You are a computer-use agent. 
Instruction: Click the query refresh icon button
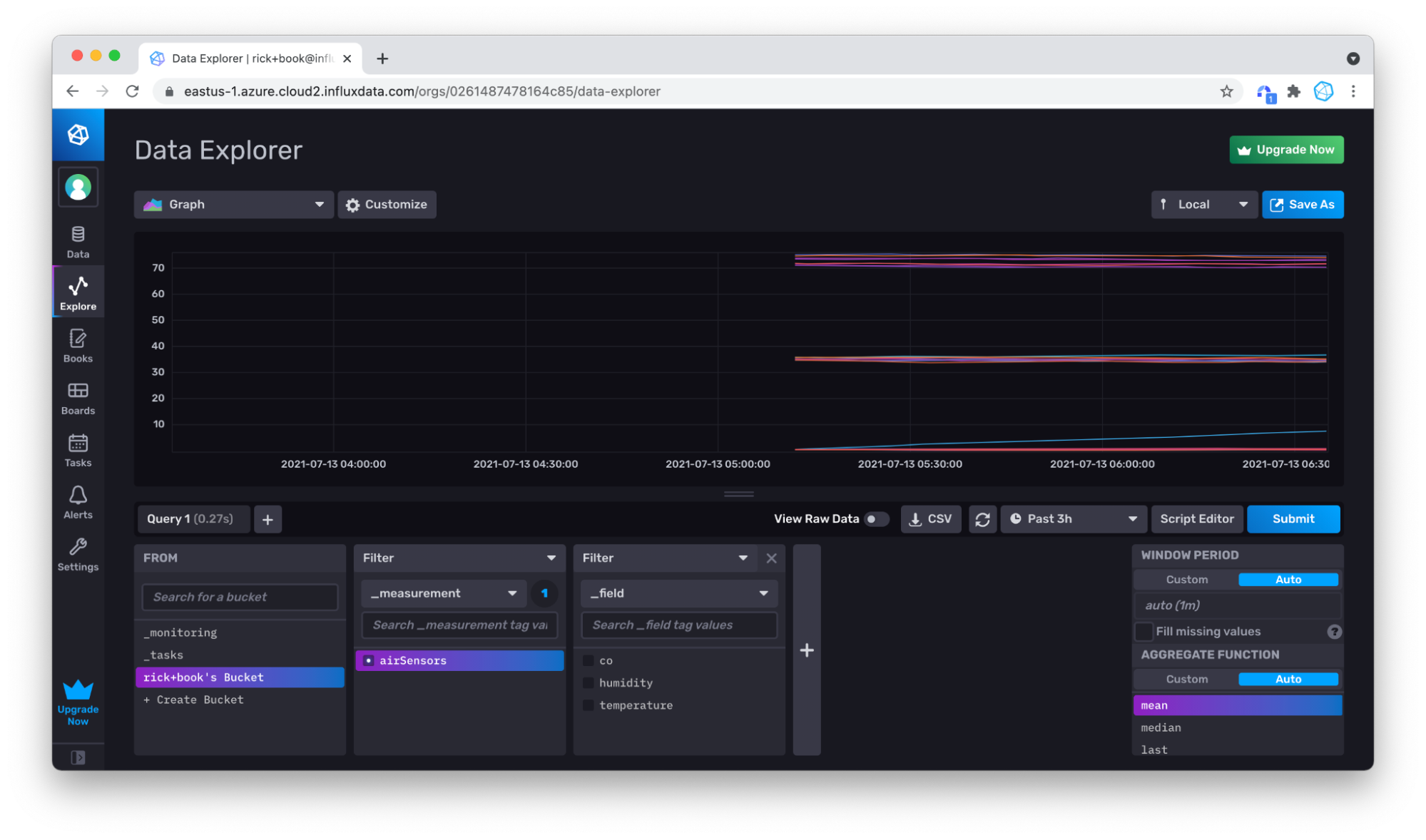[982, 519]
